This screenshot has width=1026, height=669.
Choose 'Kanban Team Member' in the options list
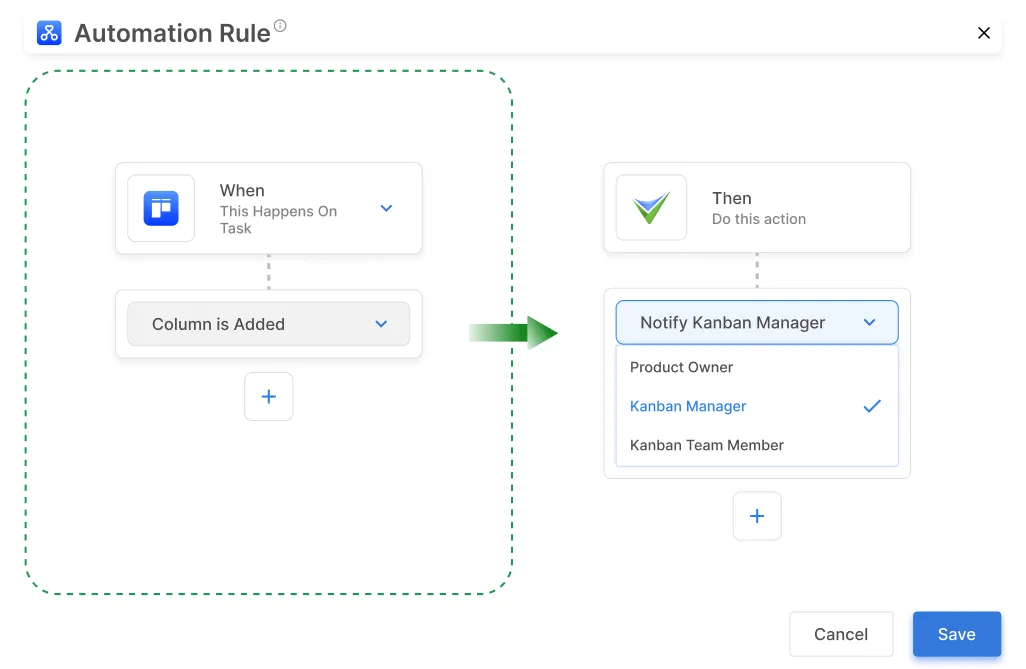click(706, 445)
